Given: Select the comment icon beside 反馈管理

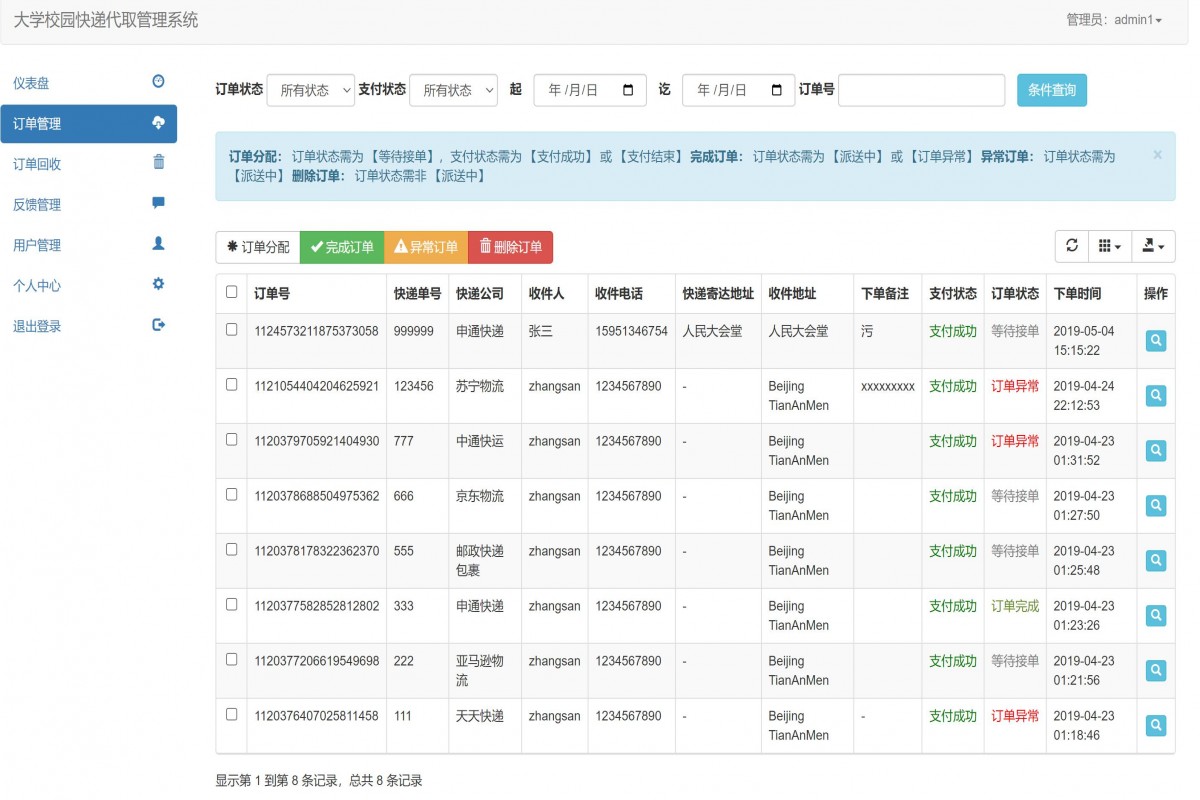Looking at the screenshot, I should coord(157,203).
